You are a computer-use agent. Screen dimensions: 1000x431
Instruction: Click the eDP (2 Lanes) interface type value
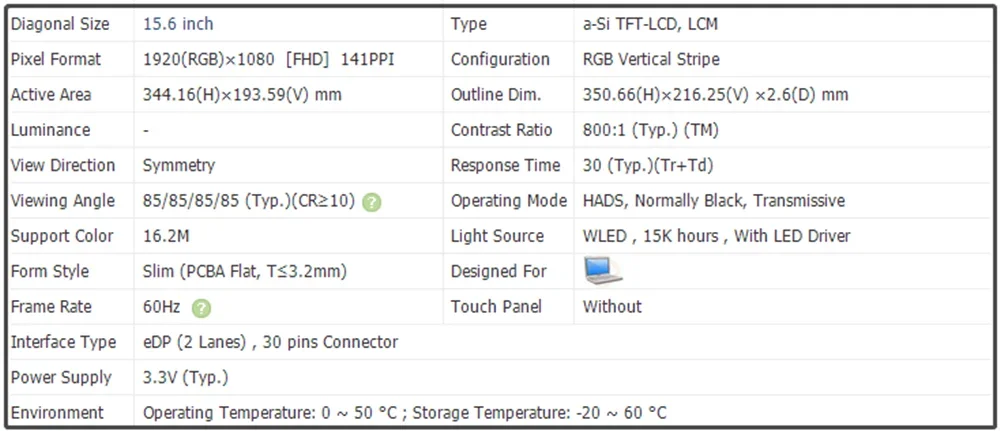(x=270, y=342)
